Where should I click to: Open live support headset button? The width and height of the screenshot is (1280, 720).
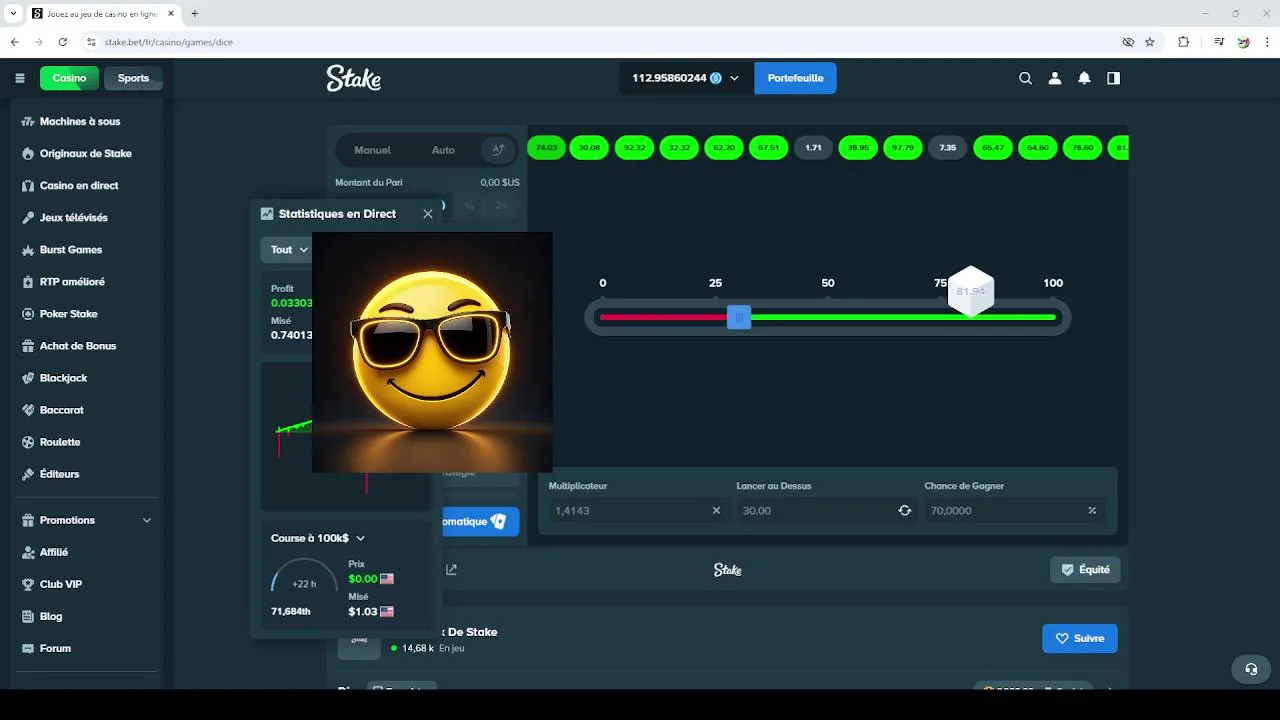1250,669
